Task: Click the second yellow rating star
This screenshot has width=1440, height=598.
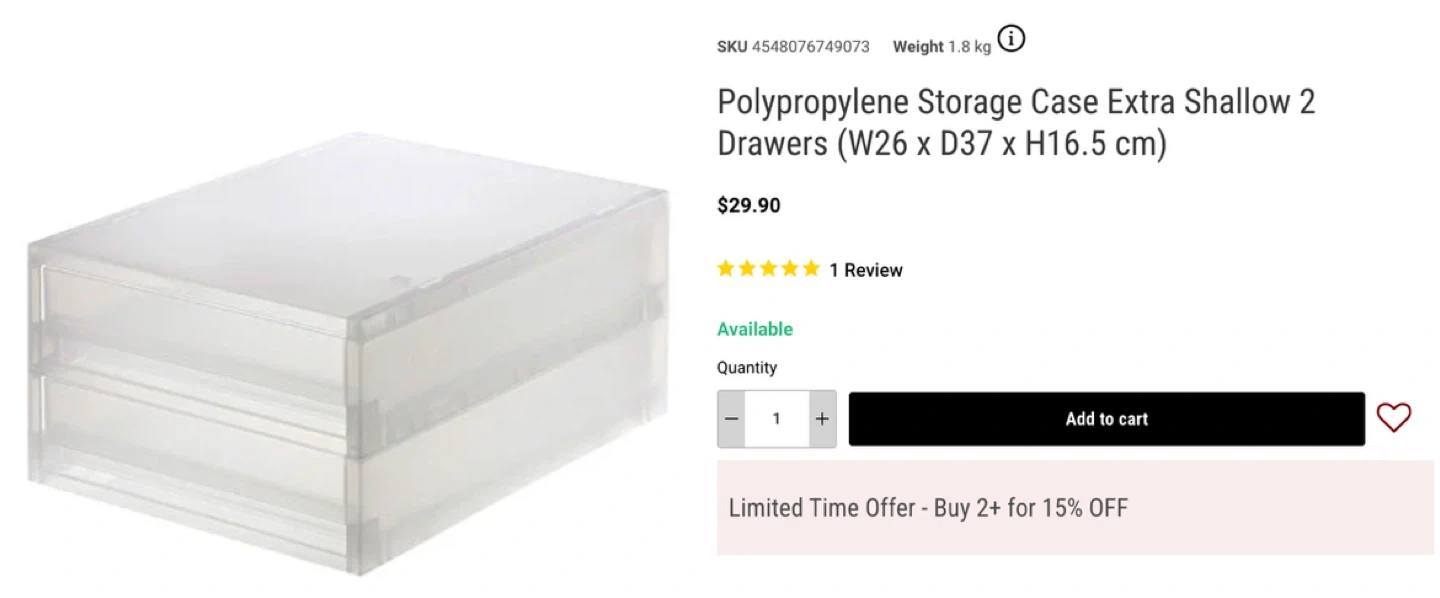Action: pyautogui.click(x=748, y=269)
